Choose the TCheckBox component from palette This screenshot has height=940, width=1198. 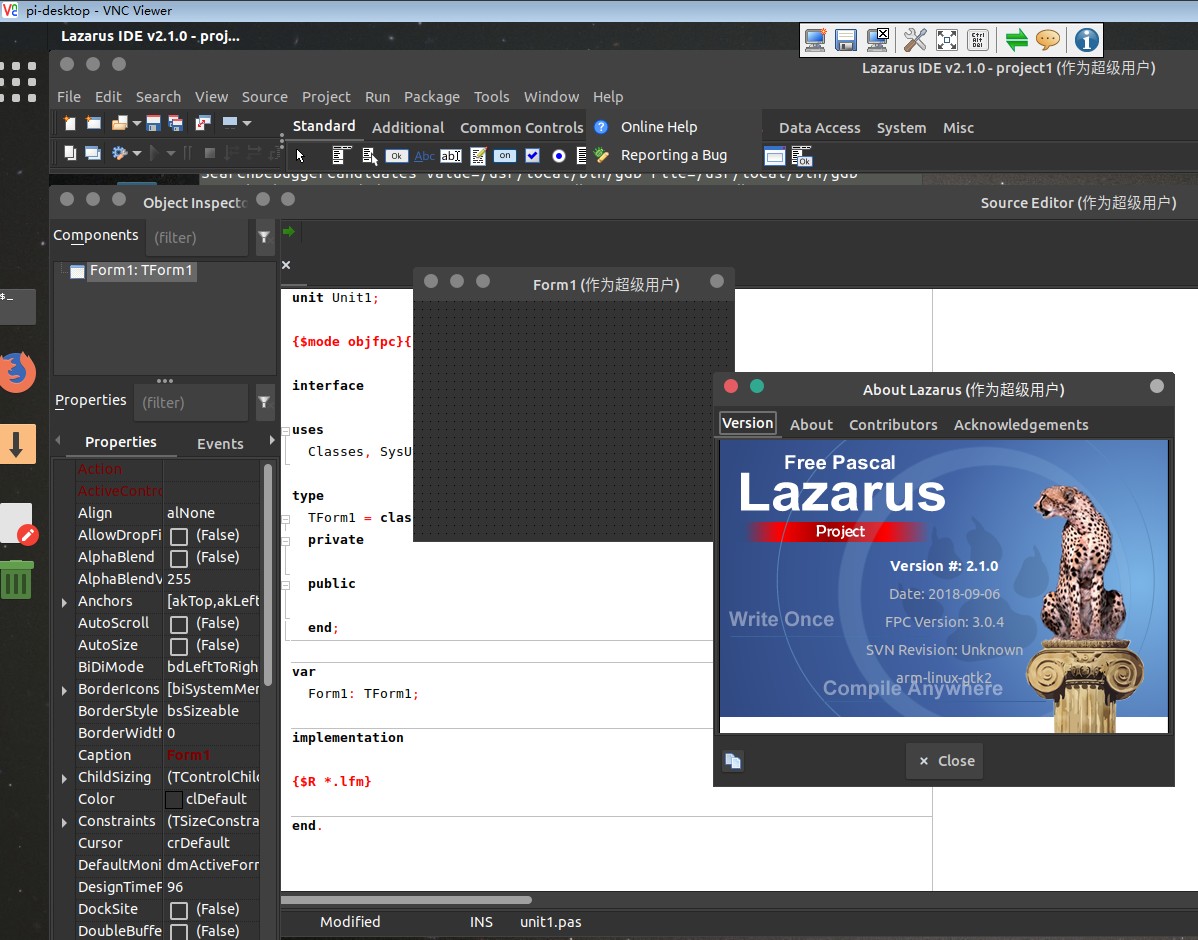pos(531,156)
